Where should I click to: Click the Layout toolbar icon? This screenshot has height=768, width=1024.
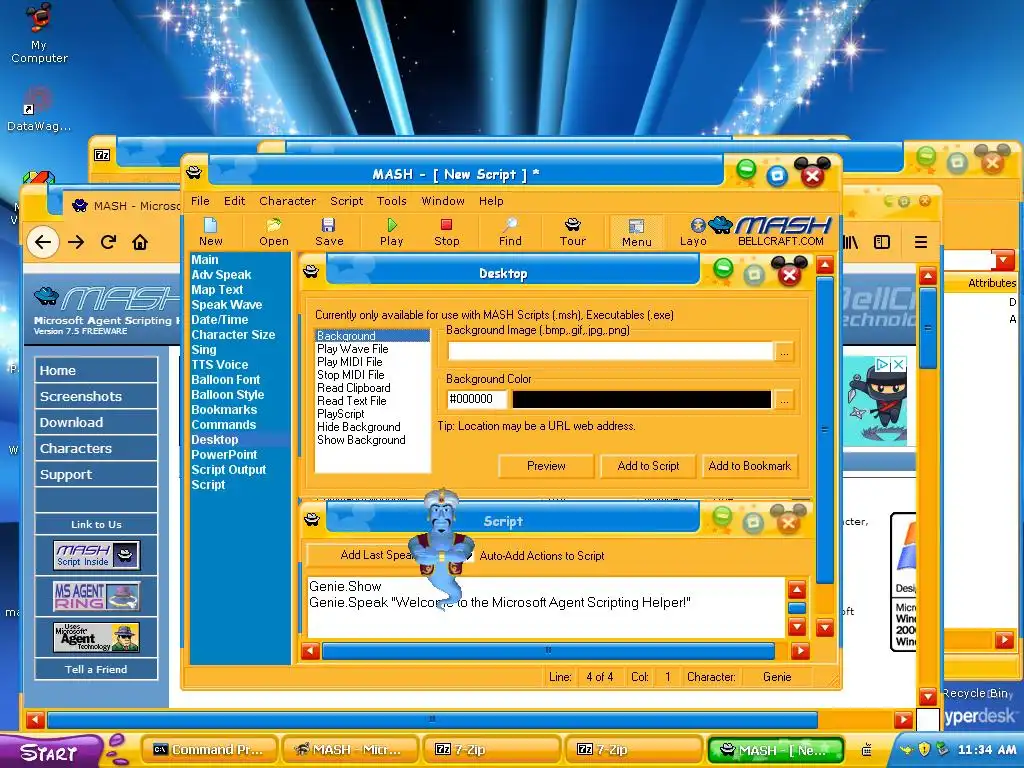tap(693, 232)
